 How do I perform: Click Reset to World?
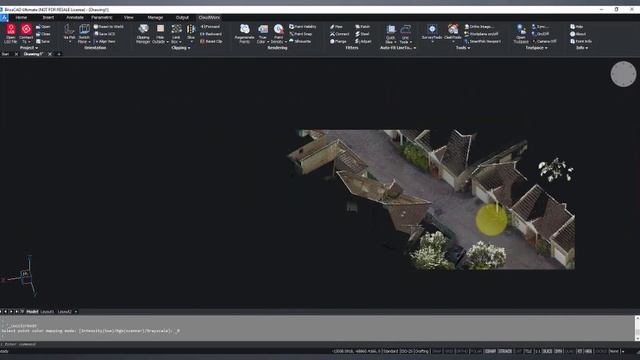(x=108, y=27)
